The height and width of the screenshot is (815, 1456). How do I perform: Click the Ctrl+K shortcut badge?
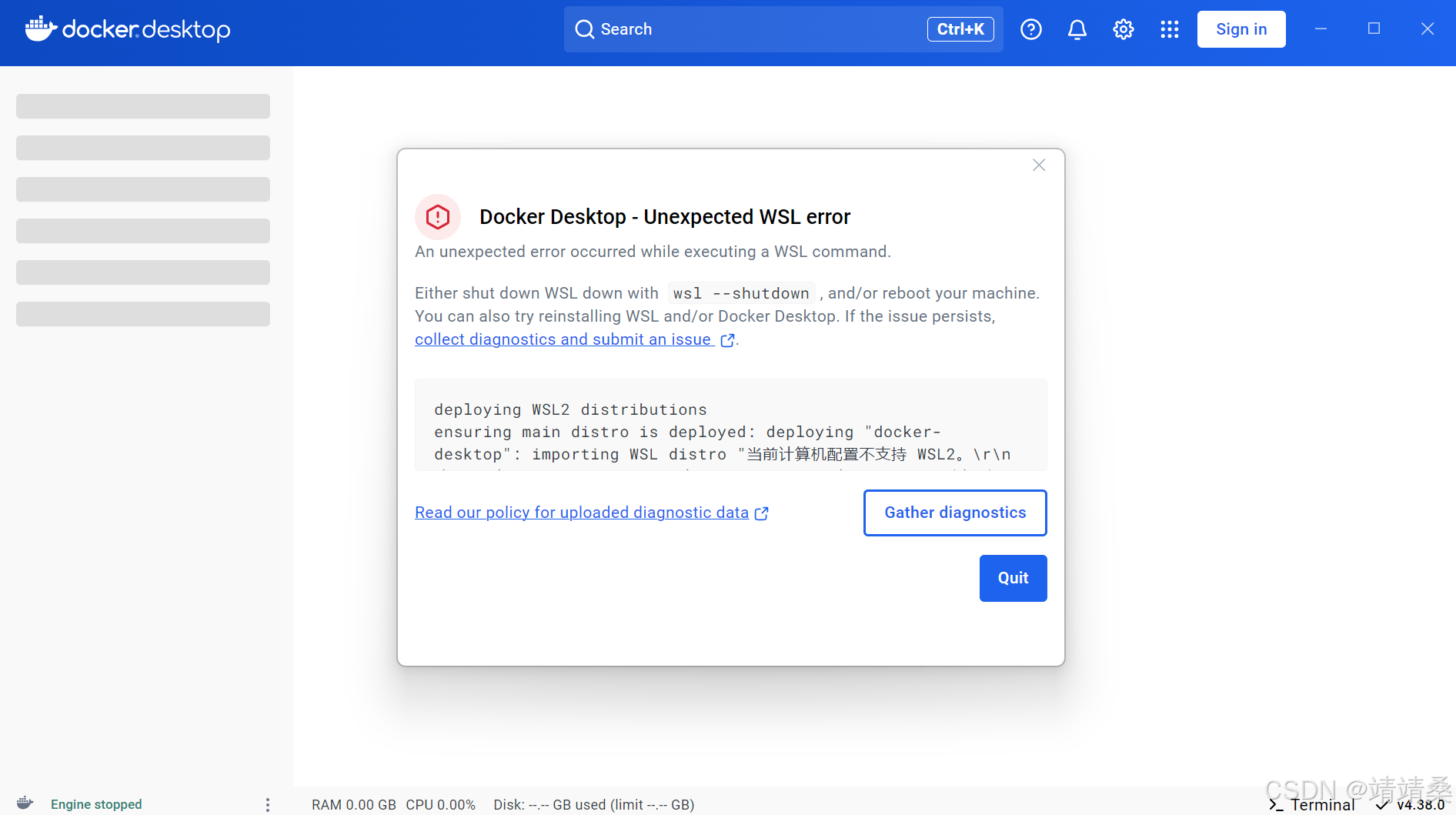pyautogui.click(x=960, y=29)
